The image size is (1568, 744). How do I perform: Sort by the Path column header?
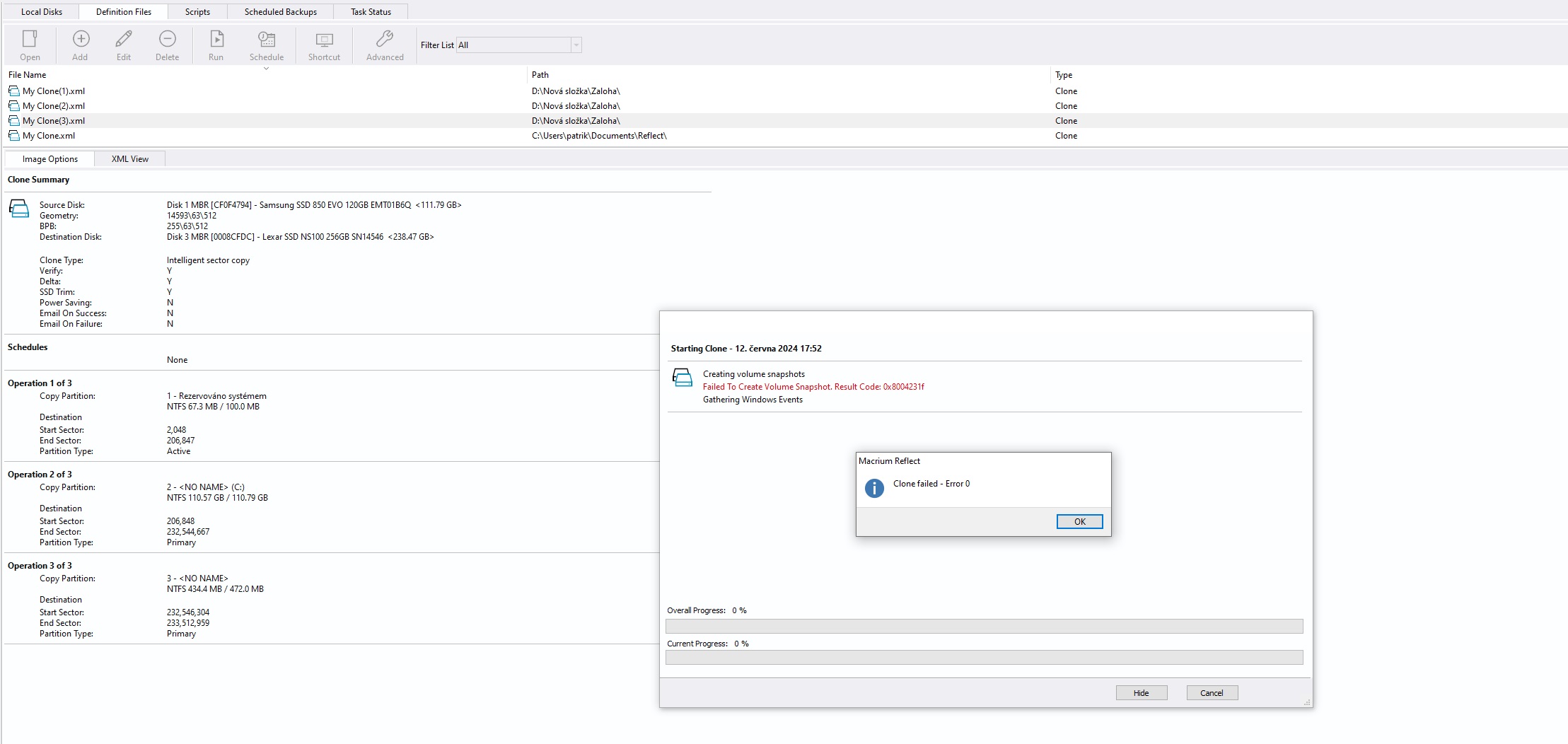click(x=540, y=75)
